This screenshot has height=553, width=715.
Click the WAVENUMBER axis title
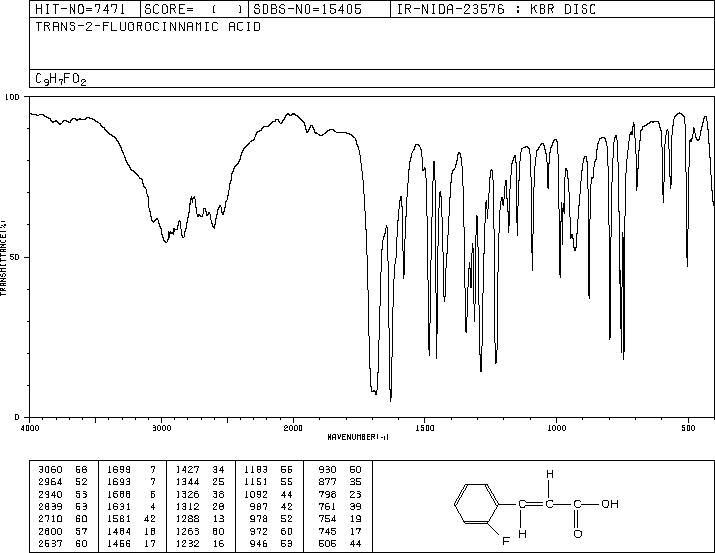tap(358, 437)
